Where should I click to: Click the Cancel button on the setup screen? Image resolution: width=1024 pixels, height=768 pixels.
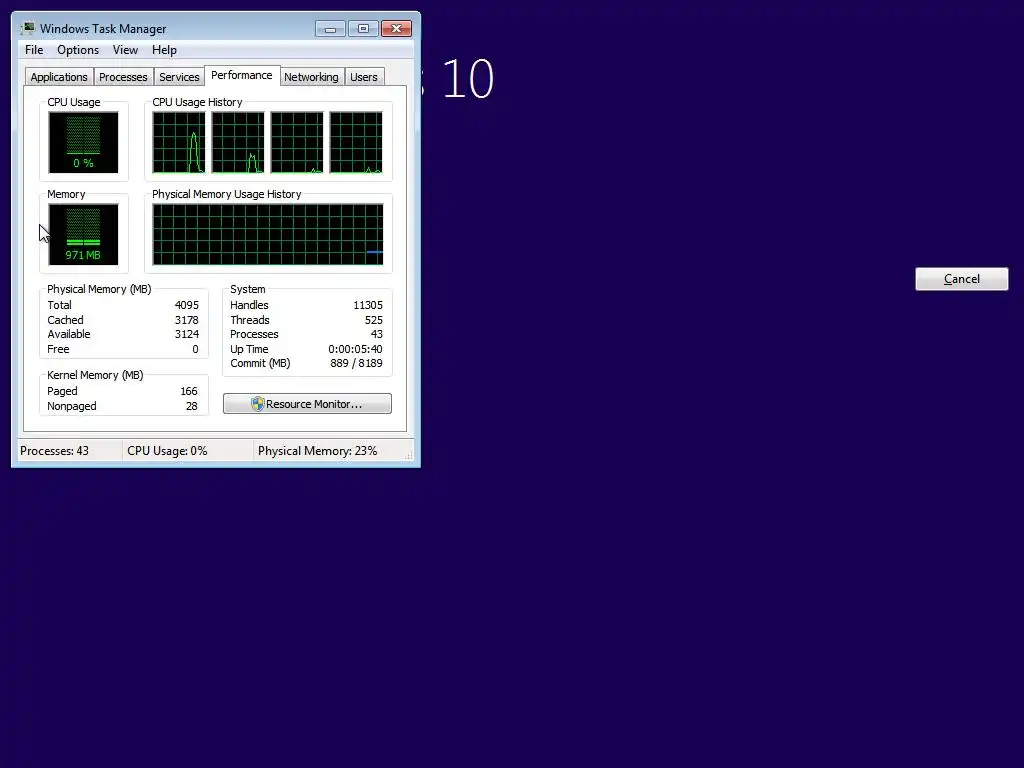pyautogui.click(x=961, y=279)
